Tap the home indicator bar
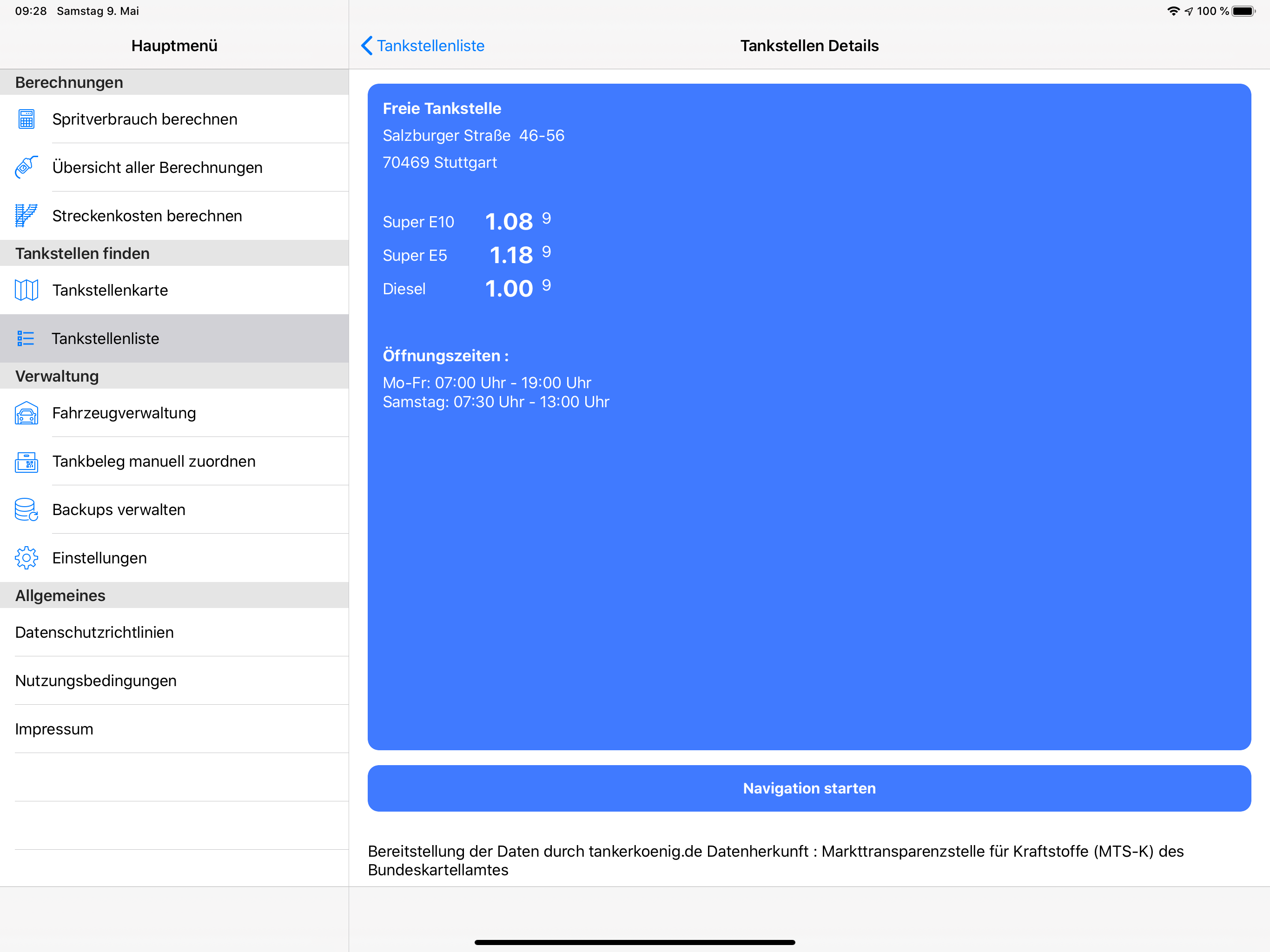The width and height of the screenshot is (1270, 952). (x=635, y=942)
